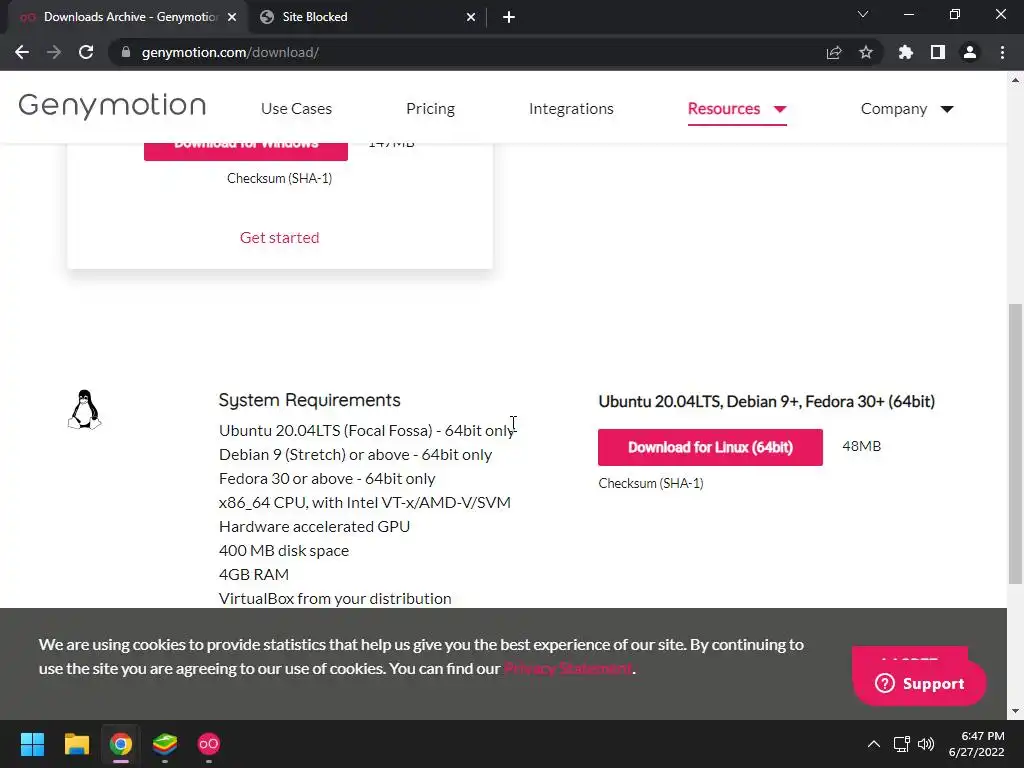The height and width of the screenshot is (768, 1024).
Task: Go back to the previous page
Action: click(22, 52)
